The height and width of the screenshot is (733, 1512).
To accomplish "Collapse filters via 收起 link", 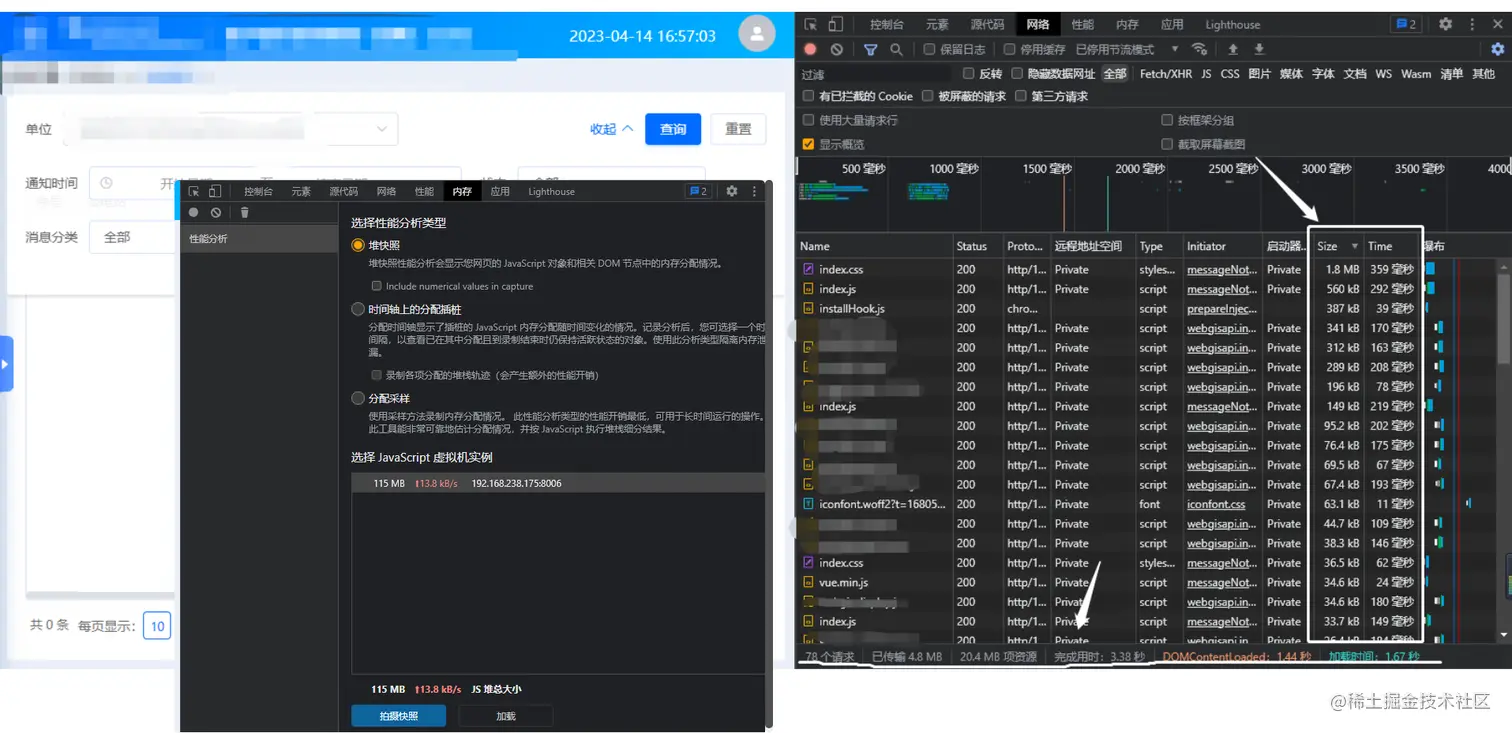I will click(x=611, y=129).
